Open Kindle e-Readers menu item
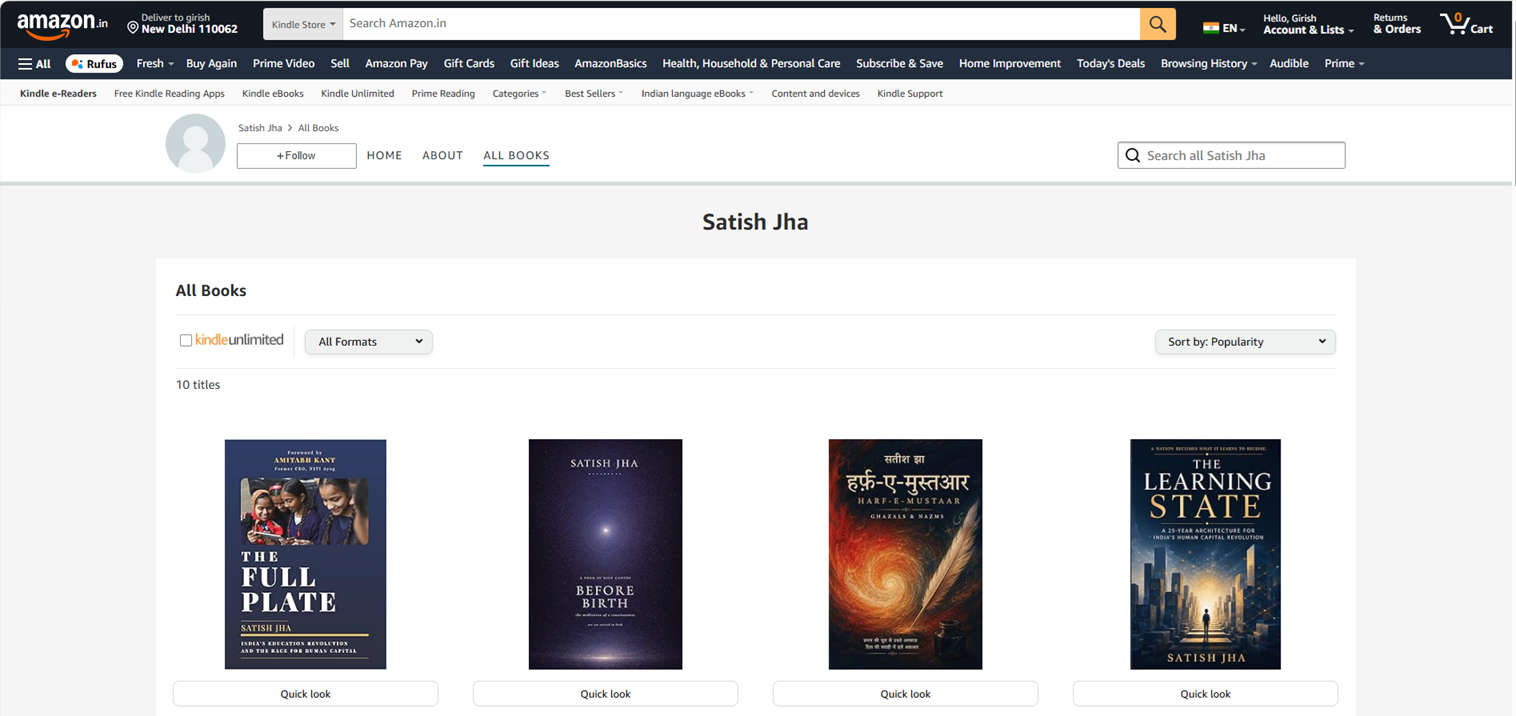 (58, 93)
